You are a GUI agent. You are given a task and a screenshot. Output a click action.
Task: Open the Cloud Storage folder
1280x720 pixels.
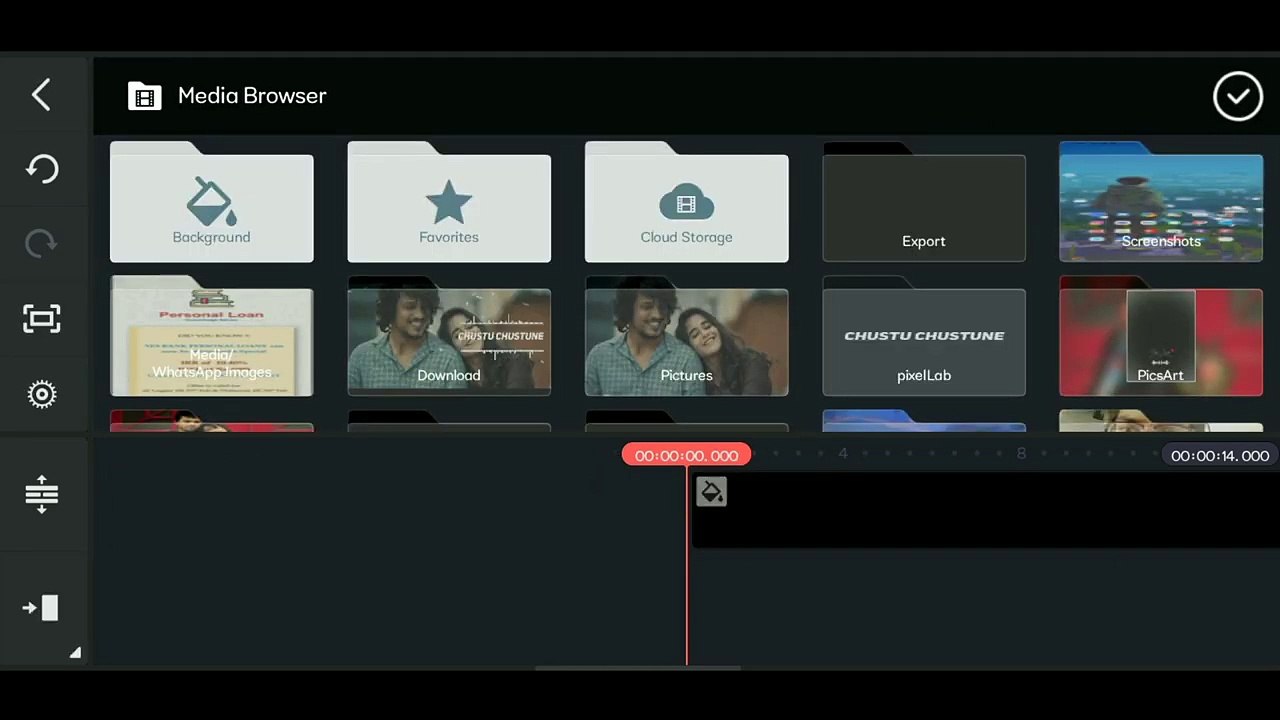point(687,202)
